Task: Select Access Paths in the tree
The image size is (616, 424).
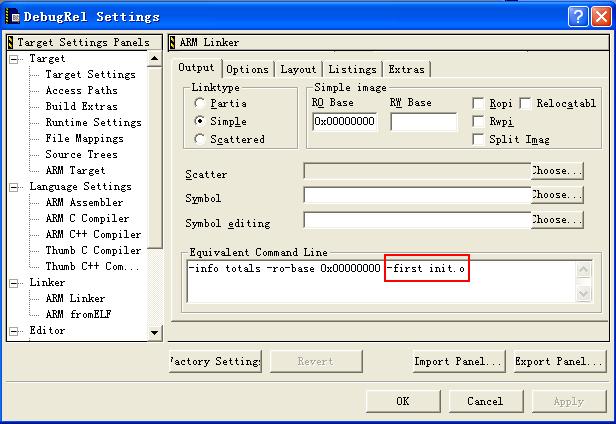Action: [x=81, y=91]
